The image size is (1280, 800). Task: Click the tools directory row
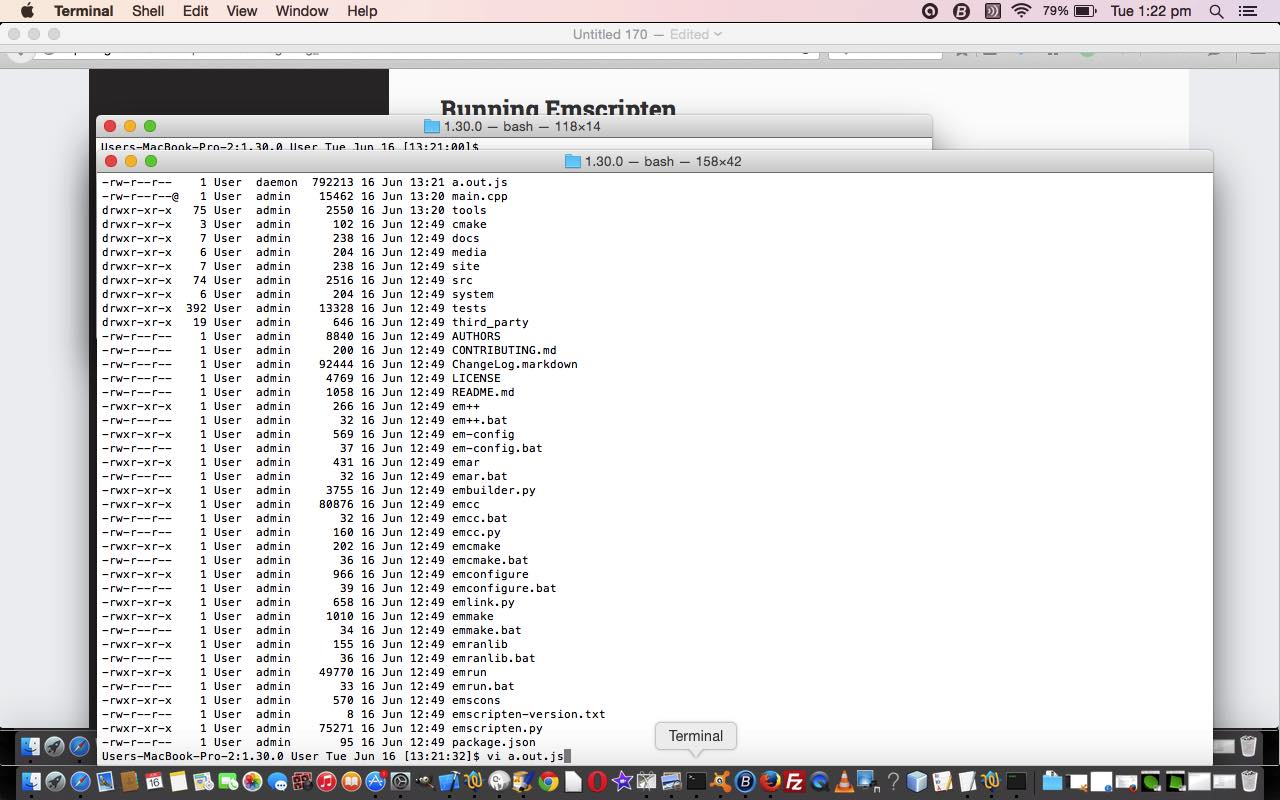pyautogui.click(x=294, y=210)
